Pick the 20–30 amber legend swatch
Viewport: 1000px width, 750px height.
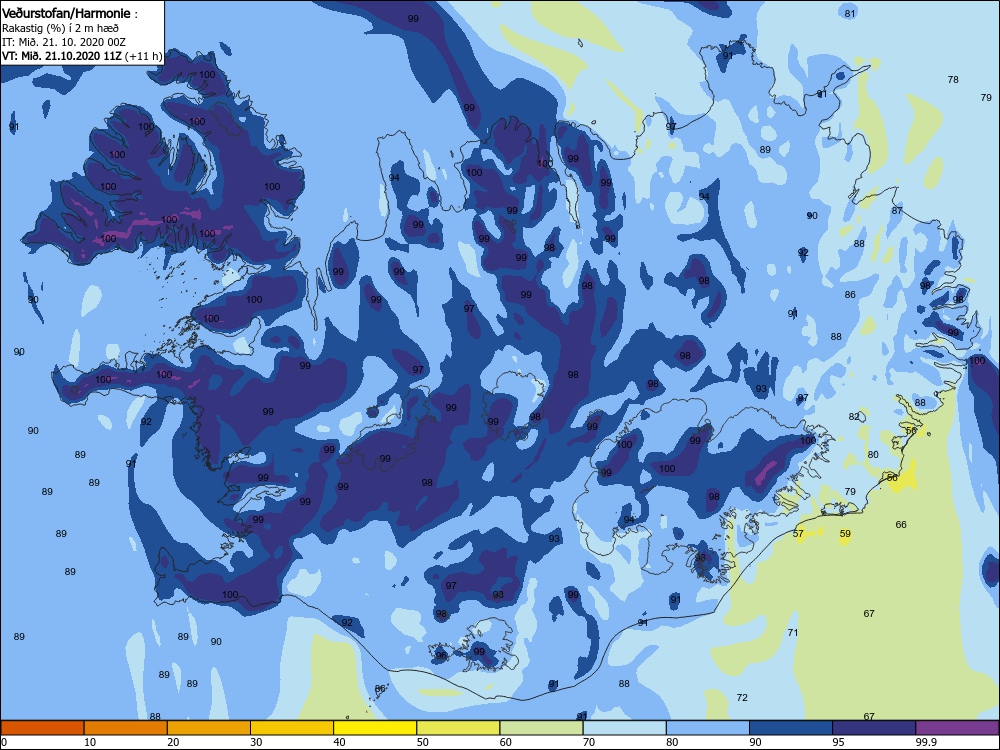pyautogui.click(x=209, y=728)
